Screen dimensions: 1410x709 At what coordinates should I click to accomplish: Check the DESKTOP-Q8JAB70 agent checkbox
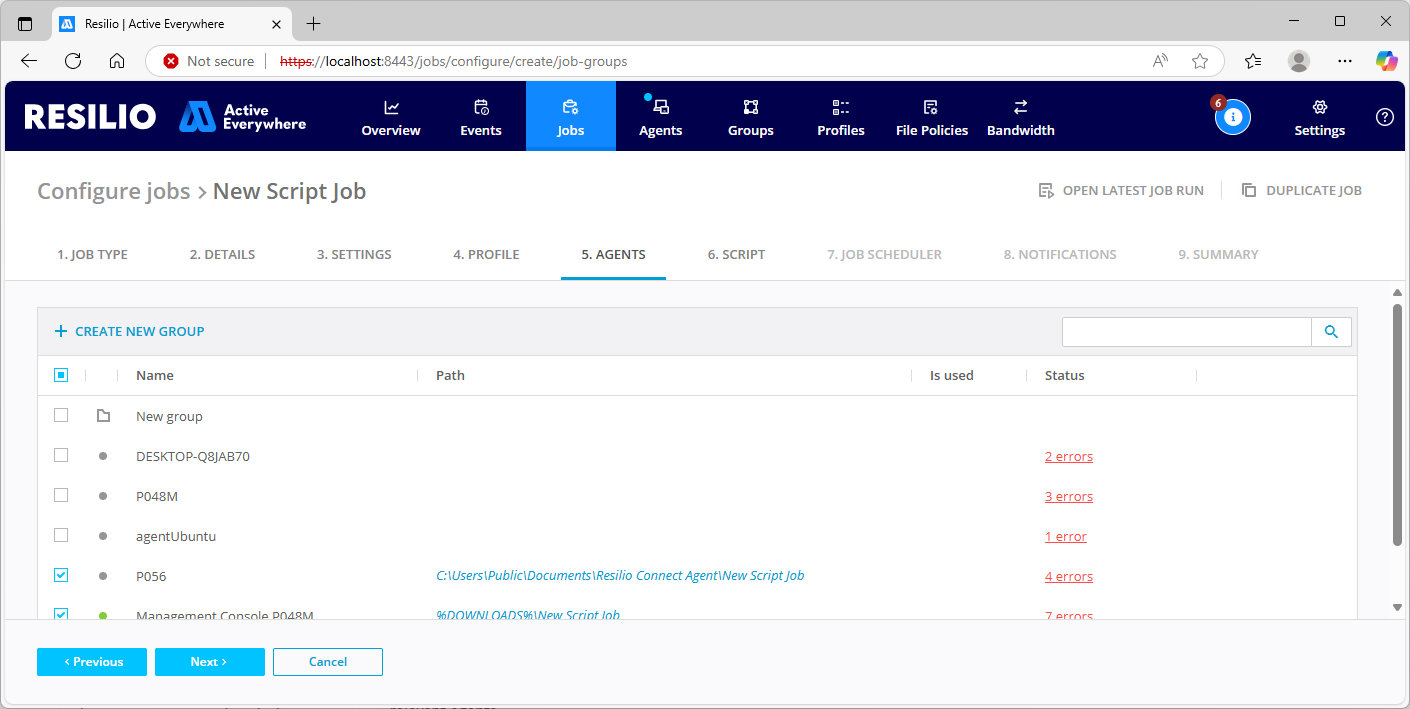[x=61, y=456]
